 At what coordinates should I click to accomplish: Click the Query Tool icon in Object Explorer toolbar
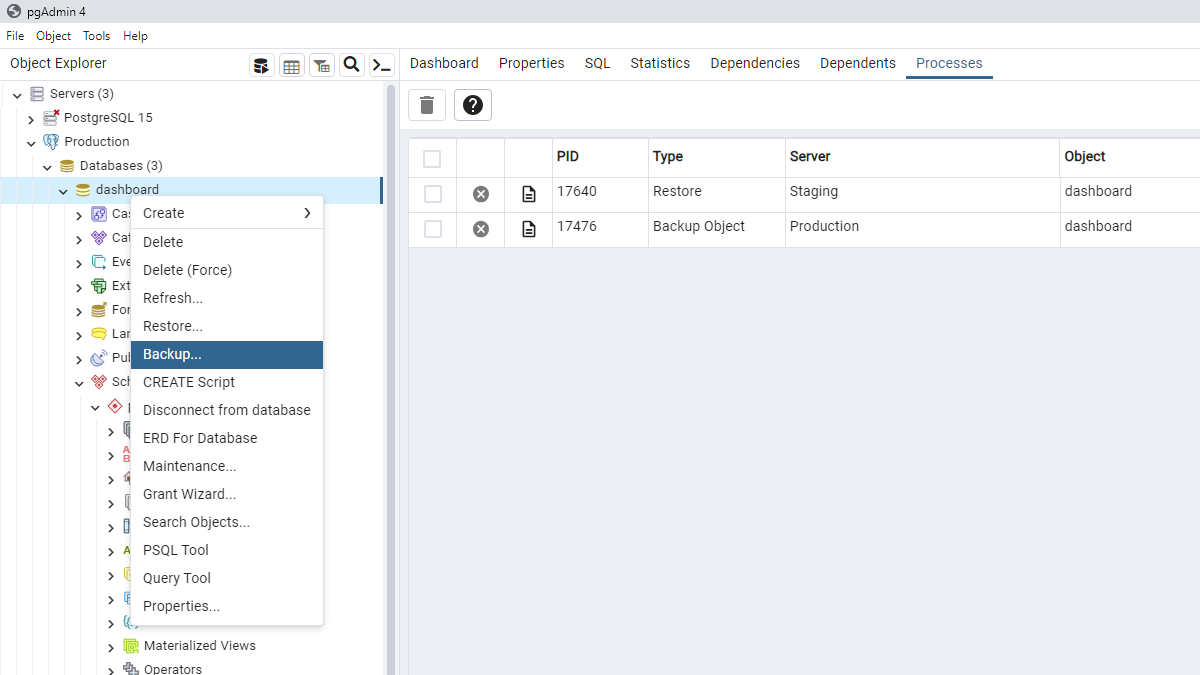point(261,66)
